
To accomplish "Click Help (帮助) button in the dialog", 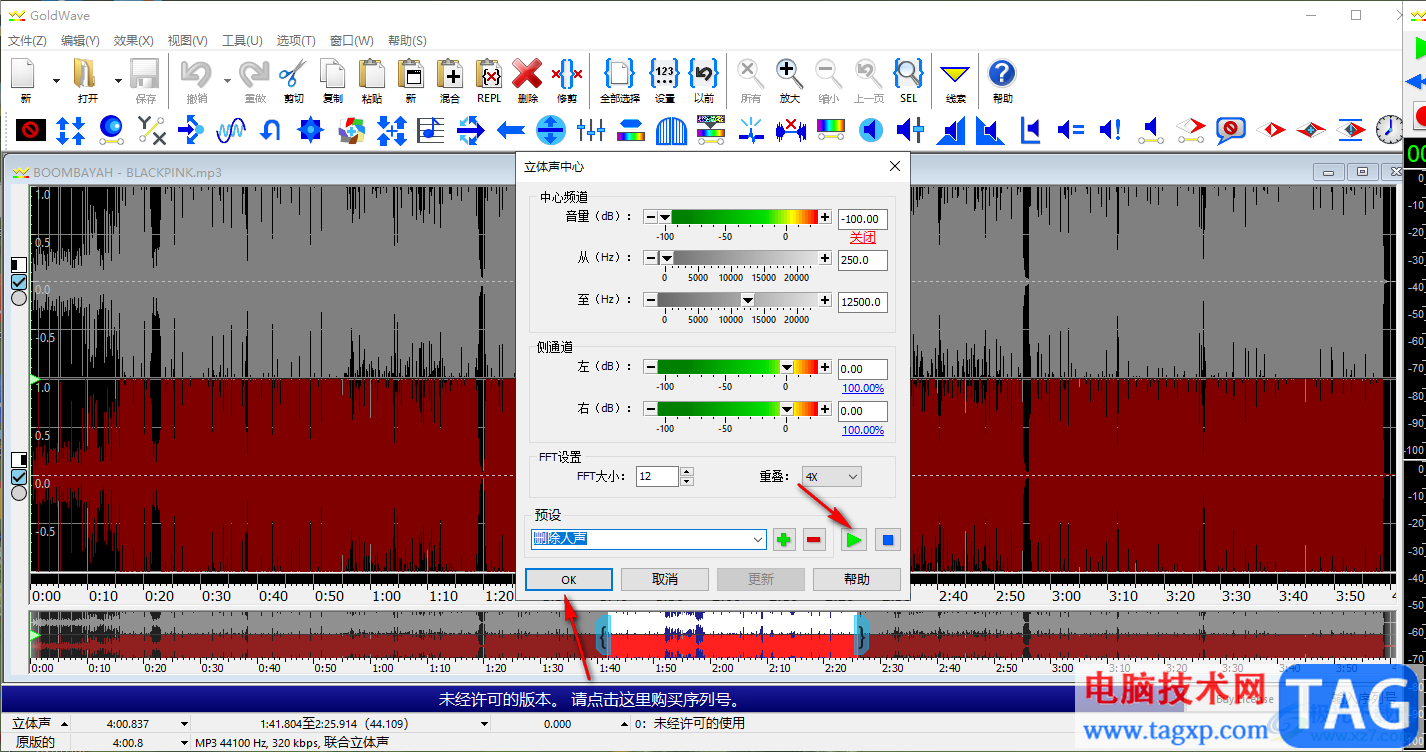I will pos(857,579).
